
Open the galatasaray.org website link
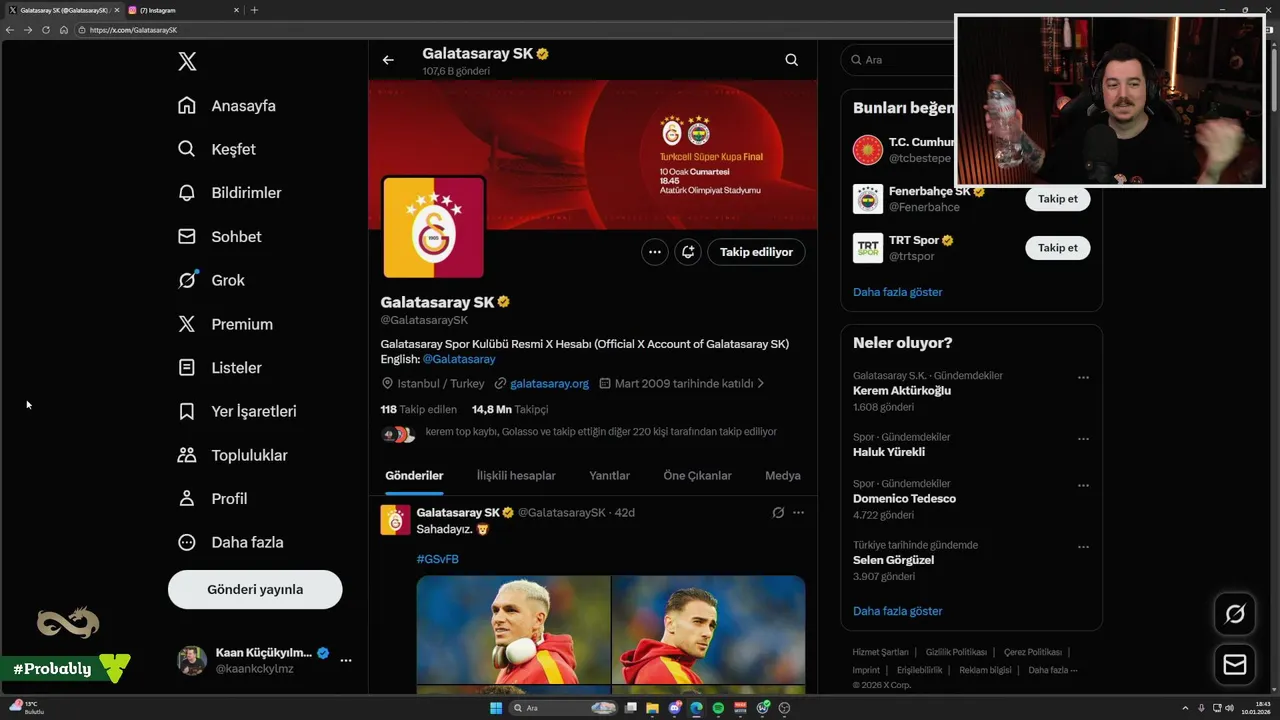549,383
